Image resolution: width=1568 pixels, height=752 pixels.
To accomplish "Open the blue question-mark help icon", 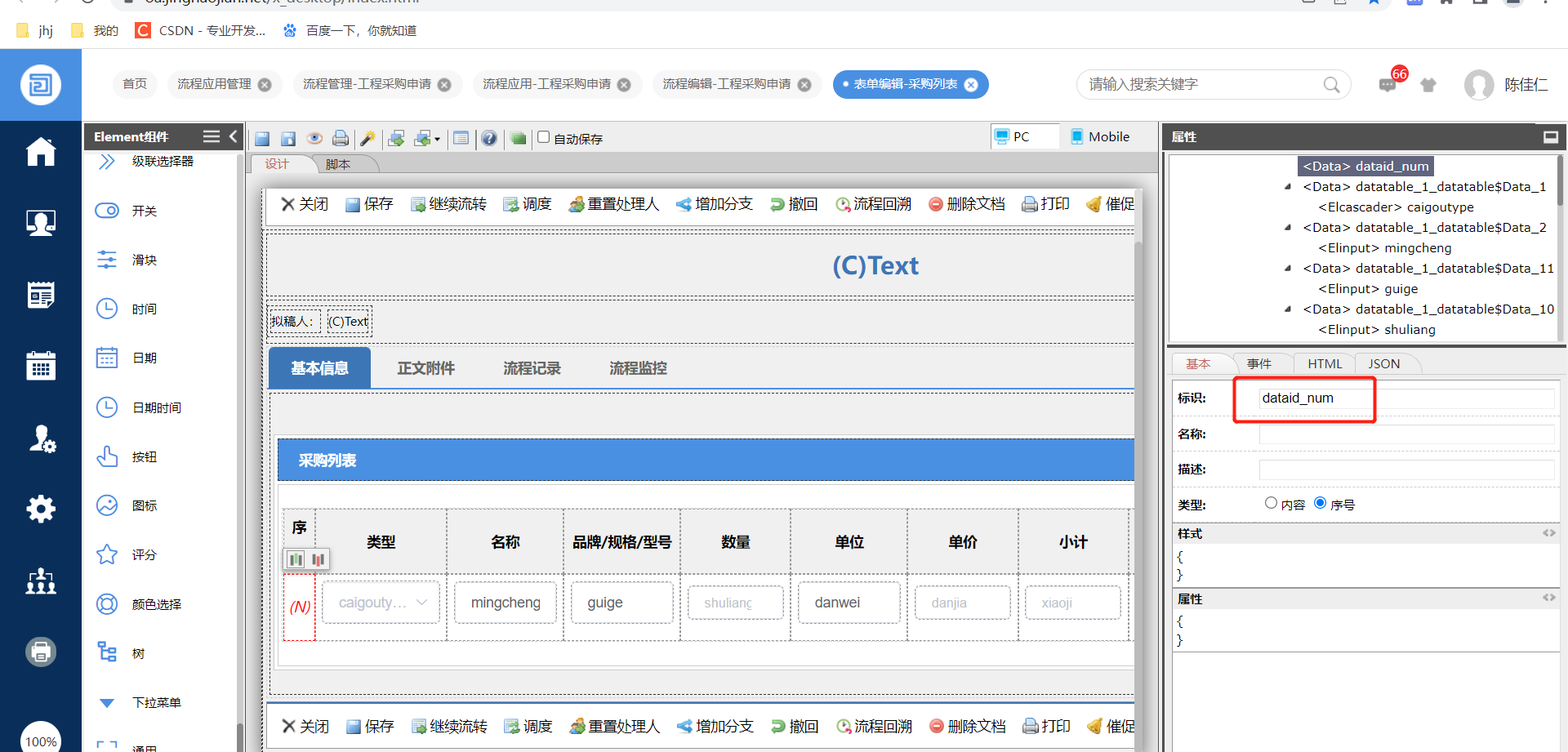I will pyautogui.click(x=488, y=138).
